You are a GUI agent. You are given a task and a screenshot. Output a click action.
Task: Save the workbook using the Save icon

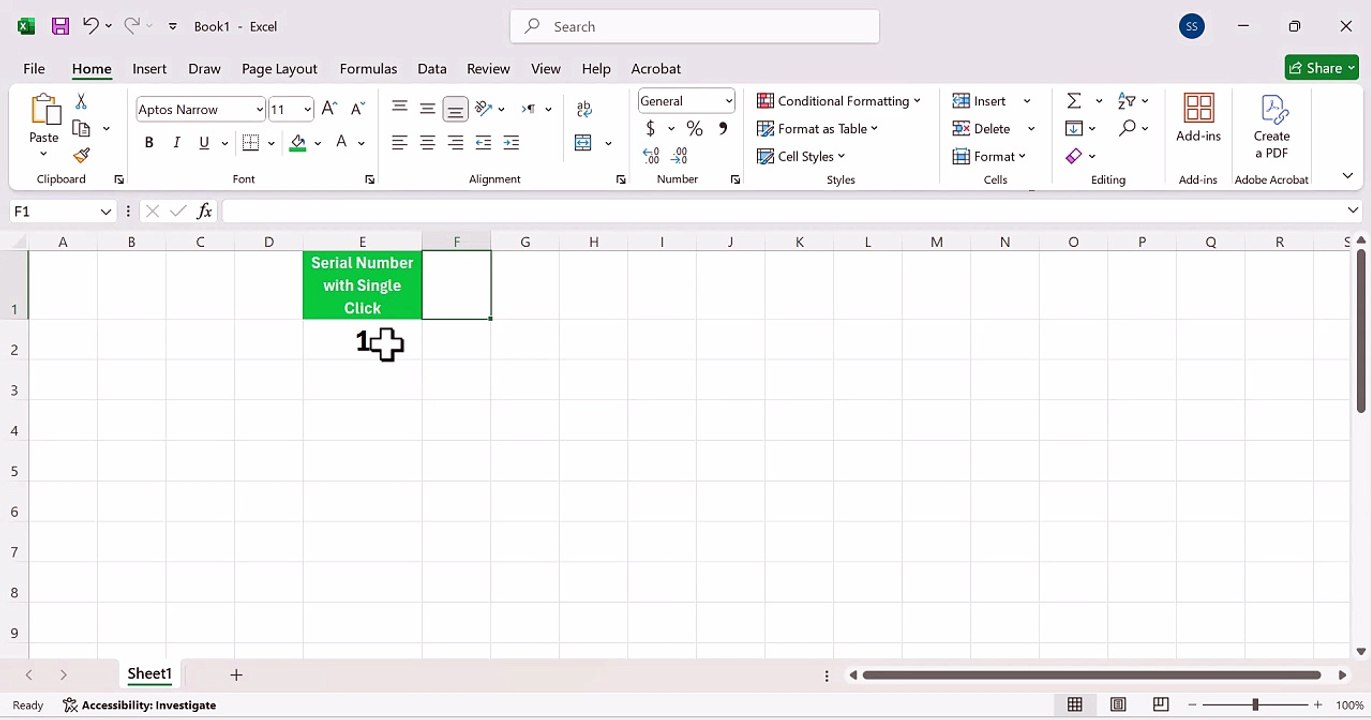coord(60,26)
